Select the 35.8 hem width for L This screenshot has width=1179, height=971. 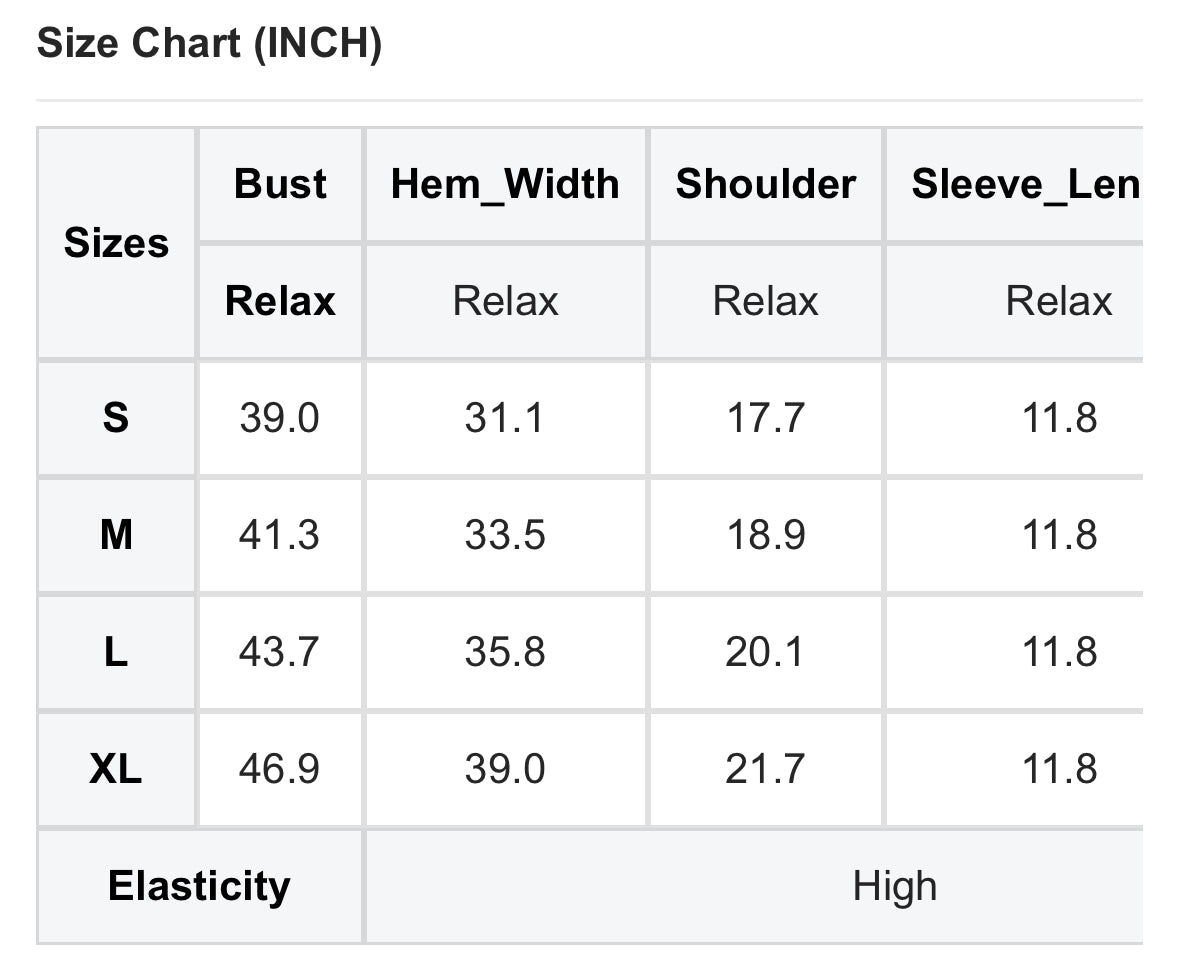(505, 652)
